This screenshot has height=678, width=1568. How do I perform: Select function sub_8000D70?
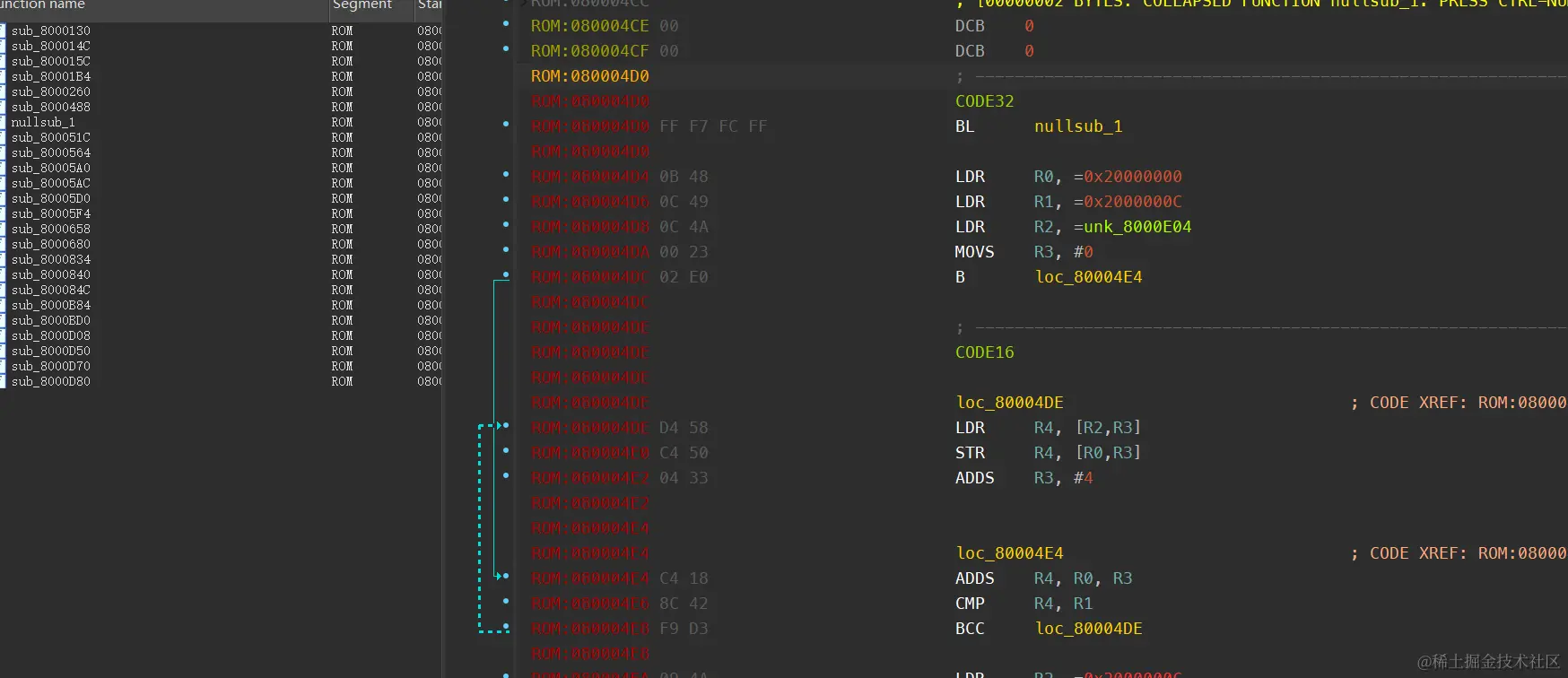pyautogui.click(x=51, y=366)
